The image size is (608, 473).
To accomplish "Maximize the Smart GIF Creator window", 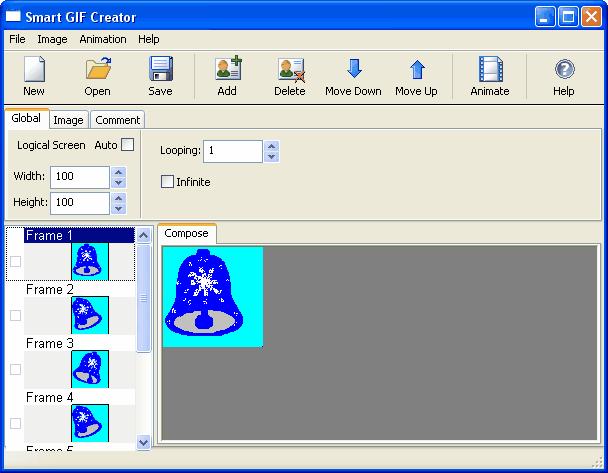I will click(568, 17).
